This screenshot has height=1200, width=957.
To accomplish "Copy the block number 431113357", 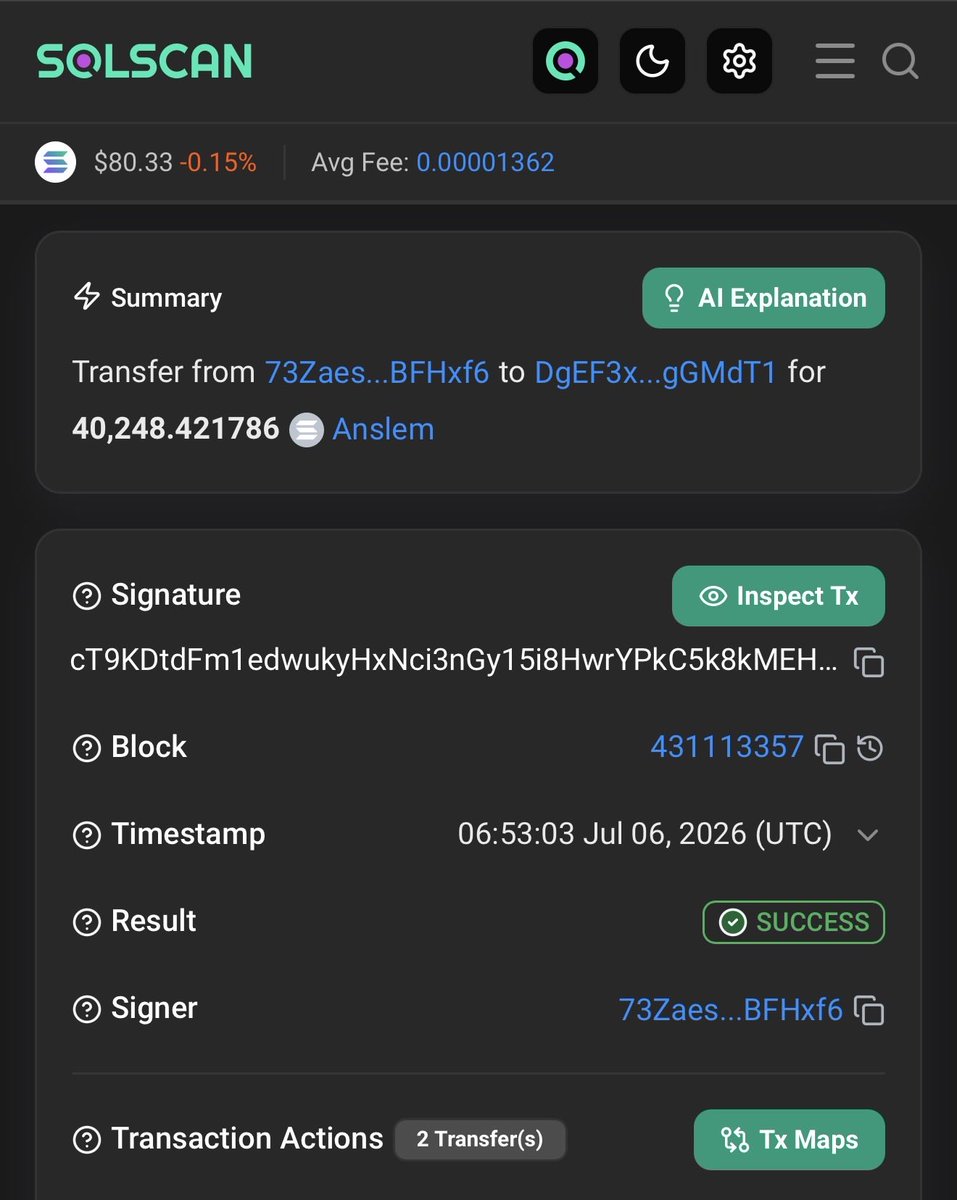I will [830, 748].
